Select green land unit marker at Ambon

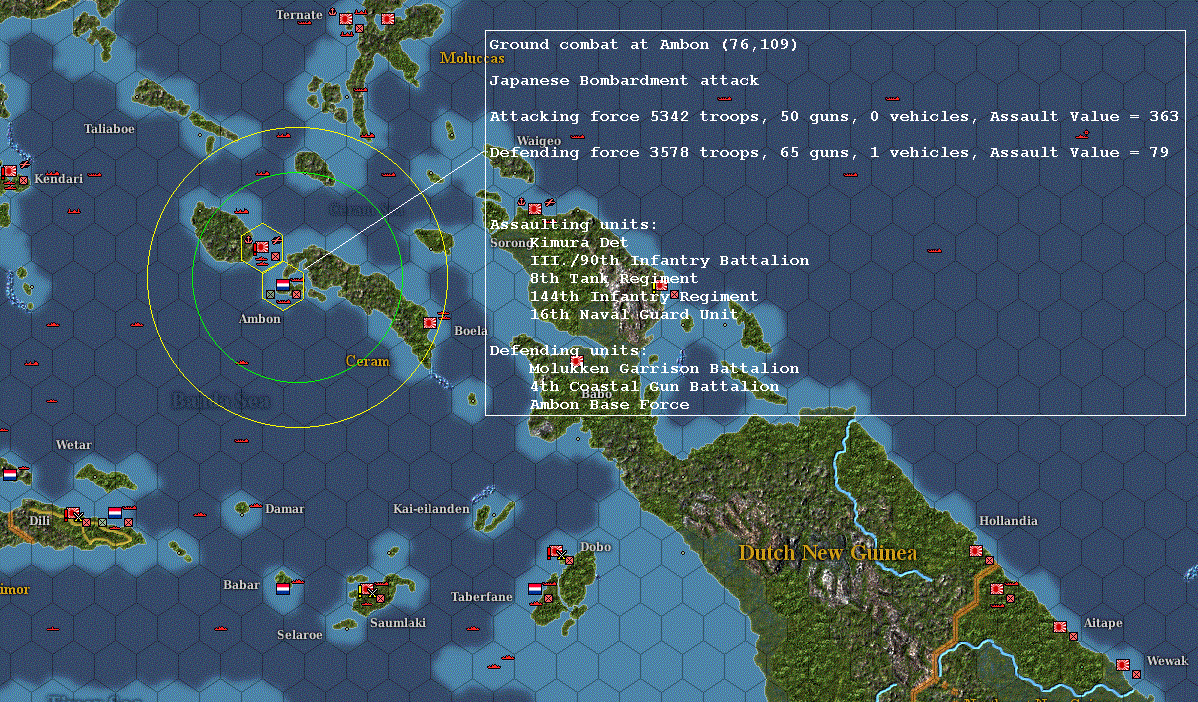[x=270, y=294]
